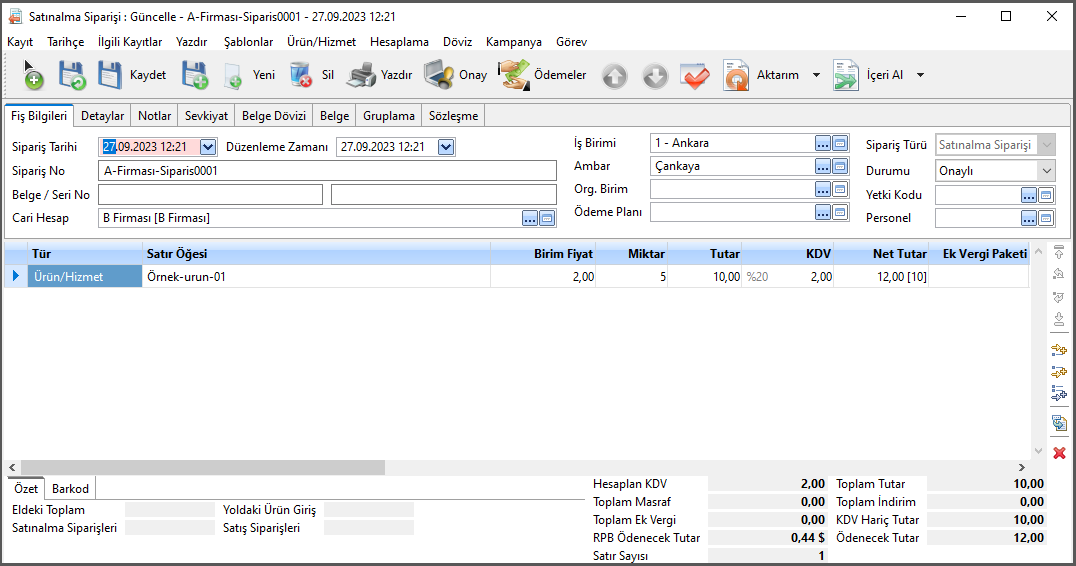
Task: Click the Sipariş No input field
Action: coord(327,171)
